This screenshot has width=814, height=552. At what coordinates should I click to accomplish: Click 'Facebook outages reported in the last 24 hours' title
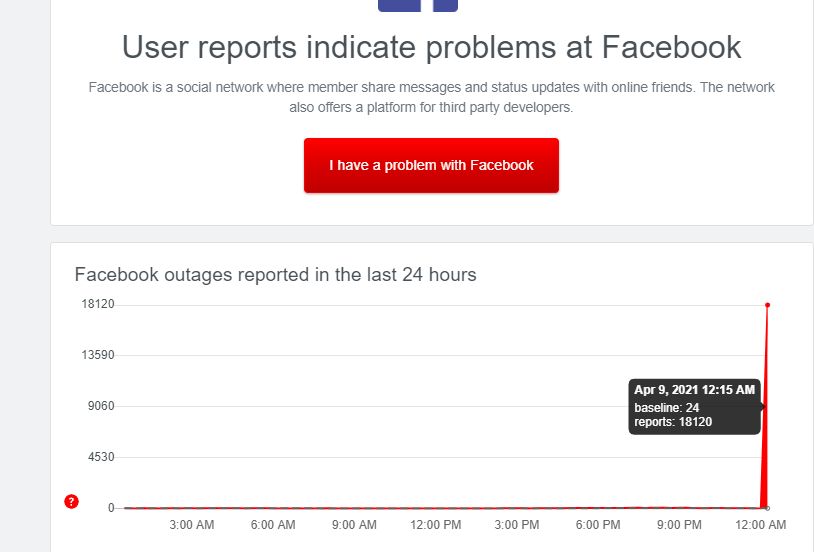point(275,274)
